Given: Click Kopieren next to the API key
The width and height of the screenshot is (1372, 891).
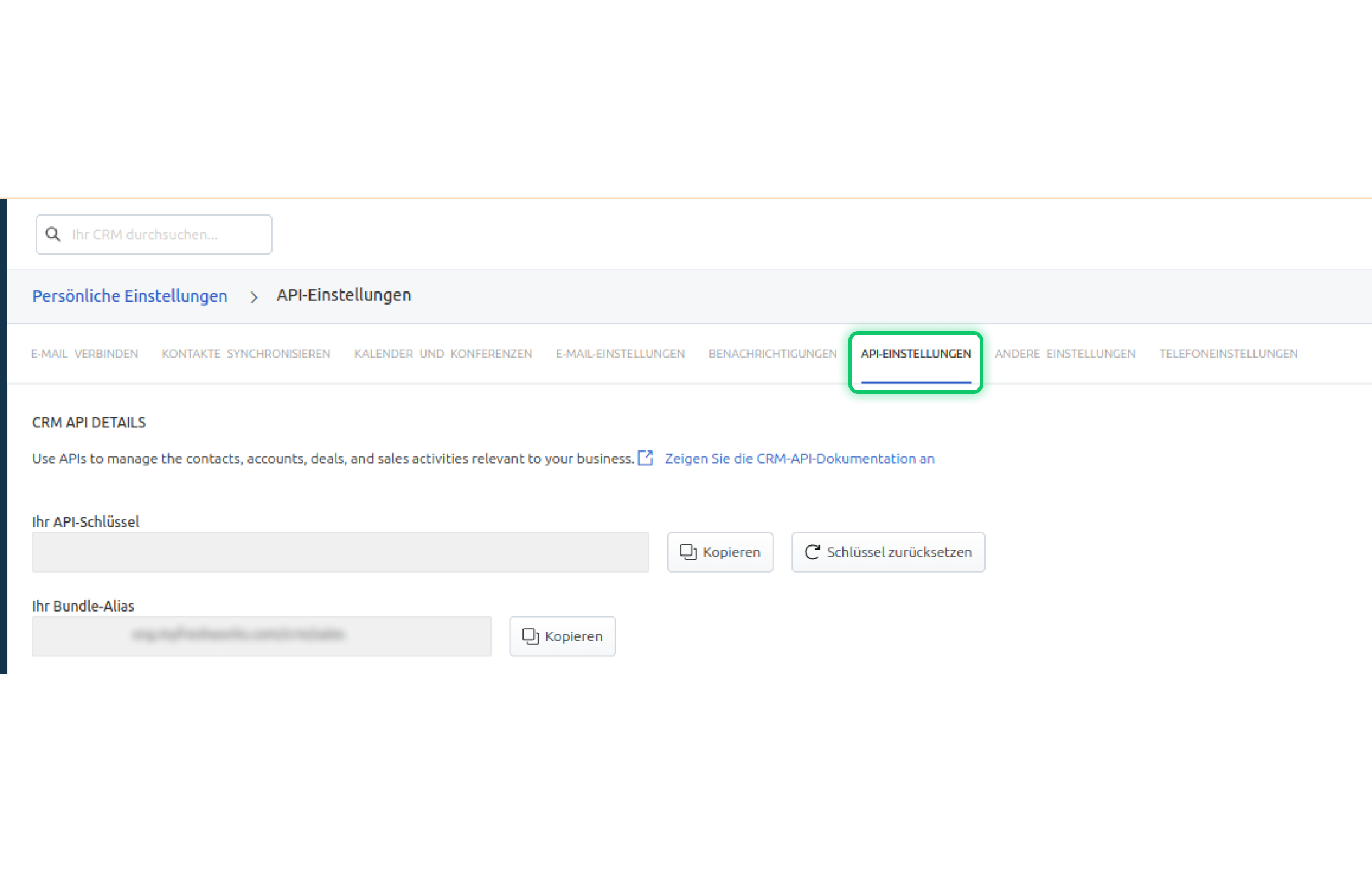Looking at the screenshot, I should point(720,551).
